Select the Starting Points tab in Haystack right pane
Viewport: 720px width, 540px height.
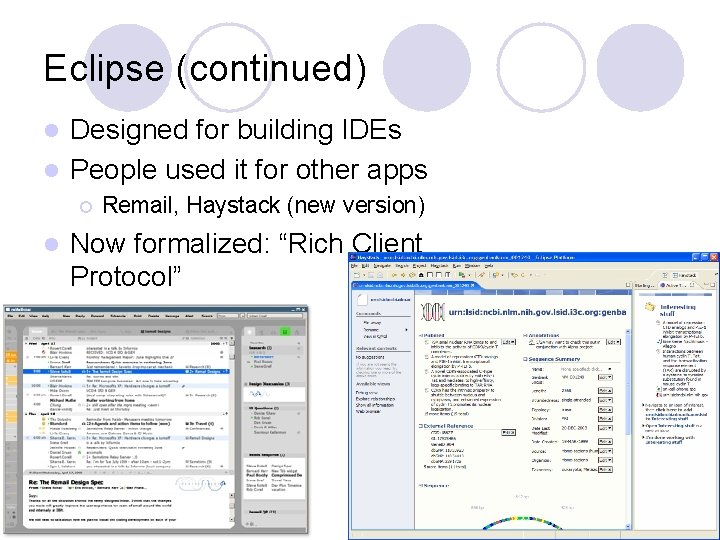point(645,285)
